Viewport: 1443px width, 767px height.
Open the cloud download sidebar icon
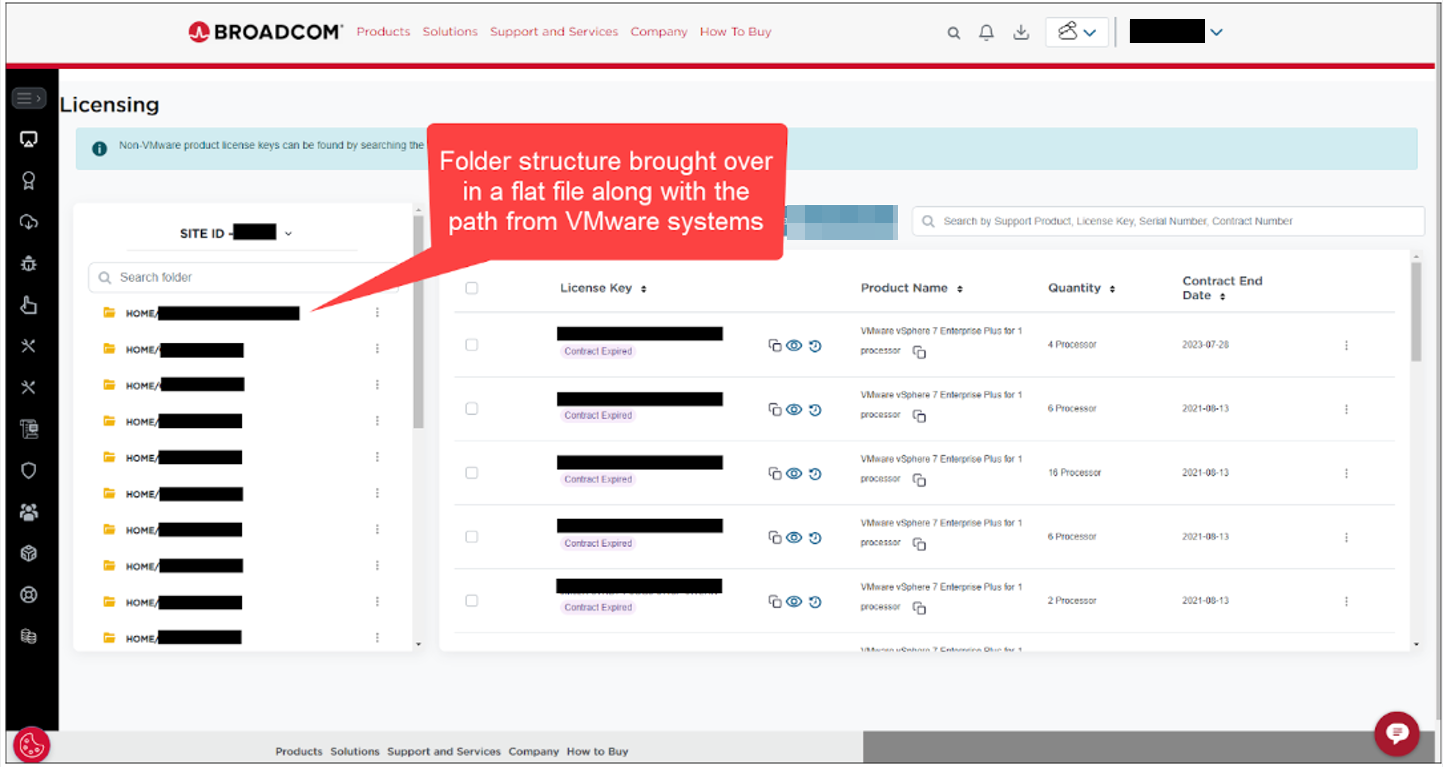28,222
